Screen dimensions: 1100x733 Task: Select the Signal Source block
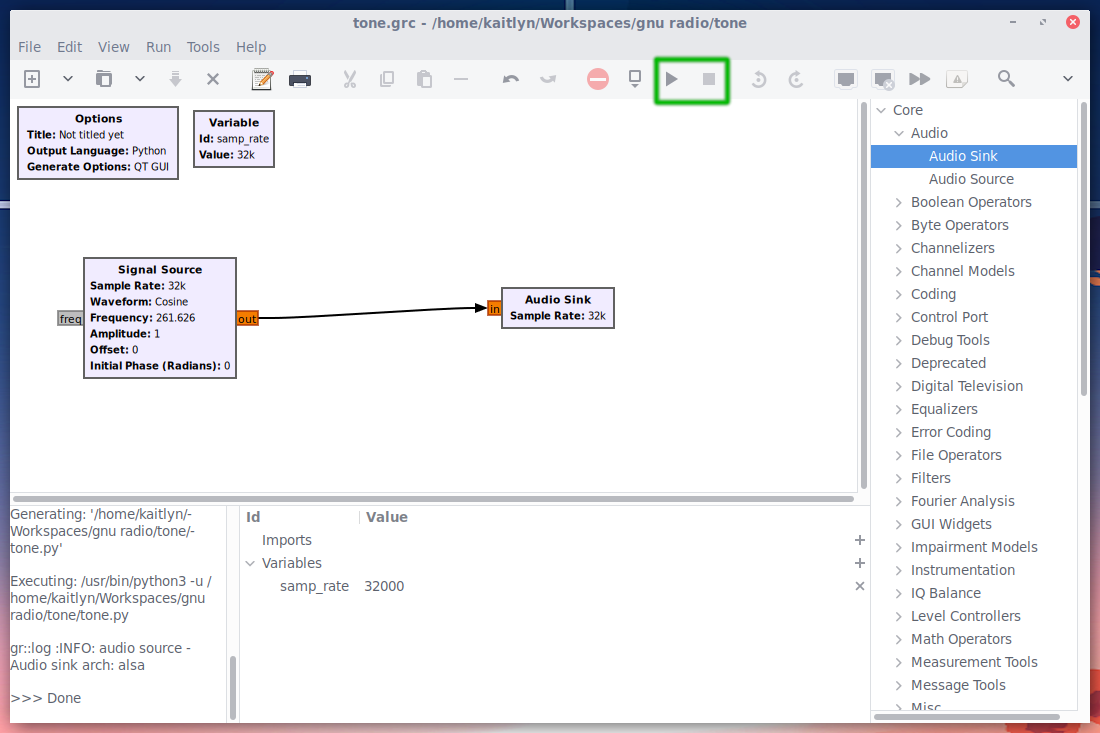[x=160, y=318]
